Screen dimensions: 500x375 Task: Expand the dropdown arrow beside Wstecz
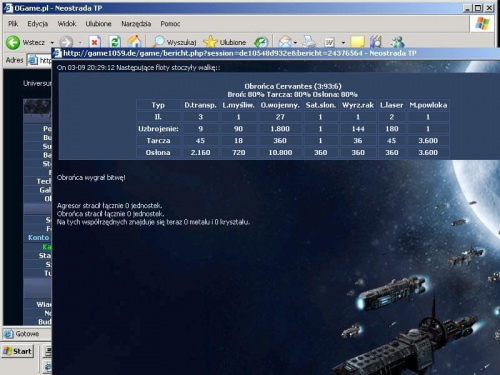click(52, 43)
